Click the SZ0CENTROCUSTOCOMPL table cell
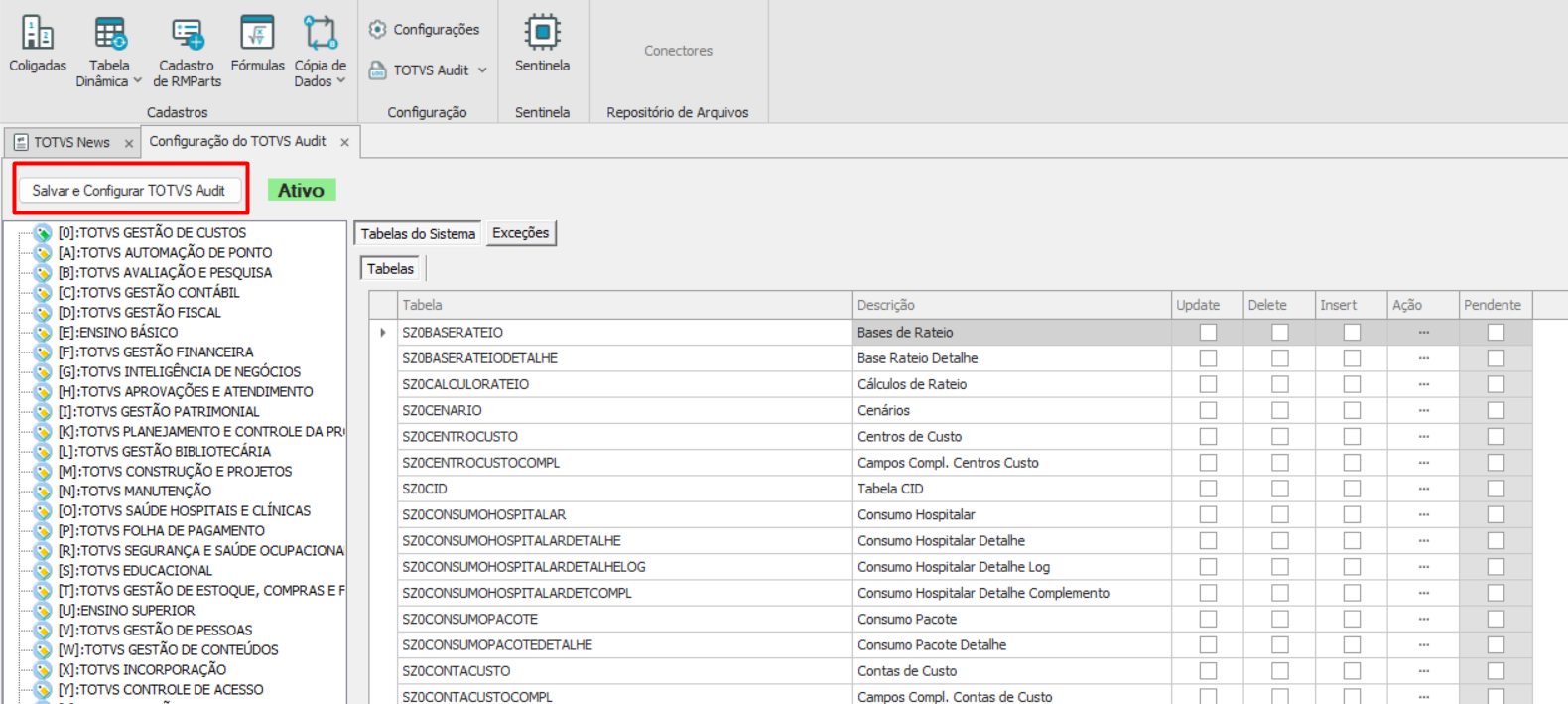1568x704 pixels. [x=625, y=463]
